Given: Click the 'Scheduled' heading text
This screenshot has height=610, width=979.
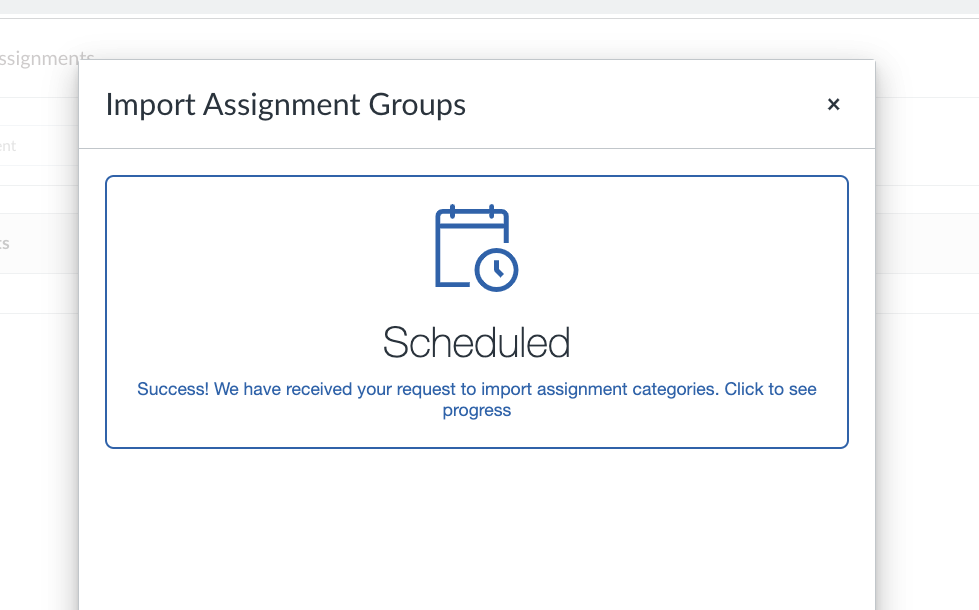Looking at the screenshot, I should 476,343.
